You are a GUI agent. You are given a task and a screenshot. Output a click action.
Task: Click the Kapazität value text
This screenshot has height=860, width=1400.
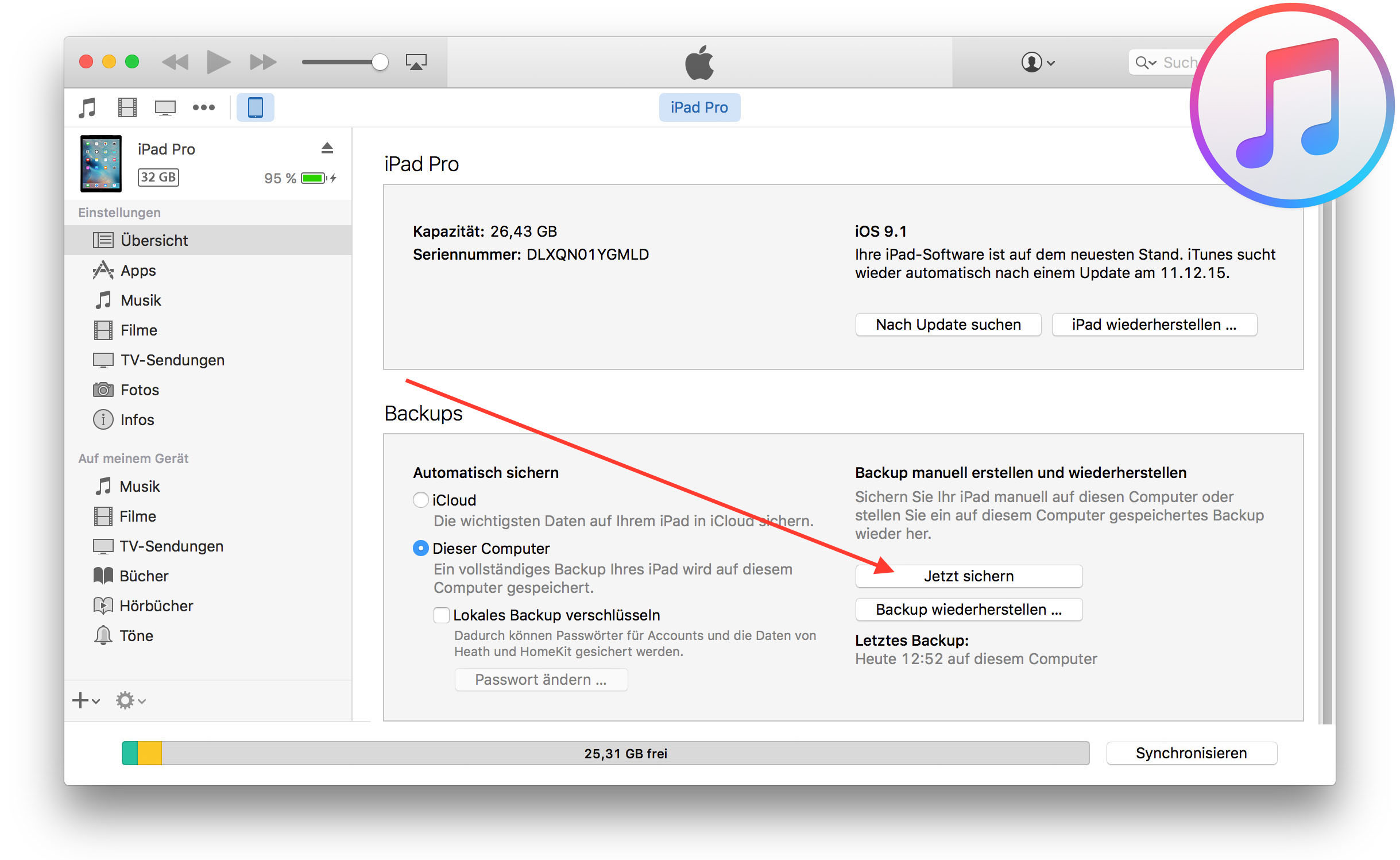524,232
